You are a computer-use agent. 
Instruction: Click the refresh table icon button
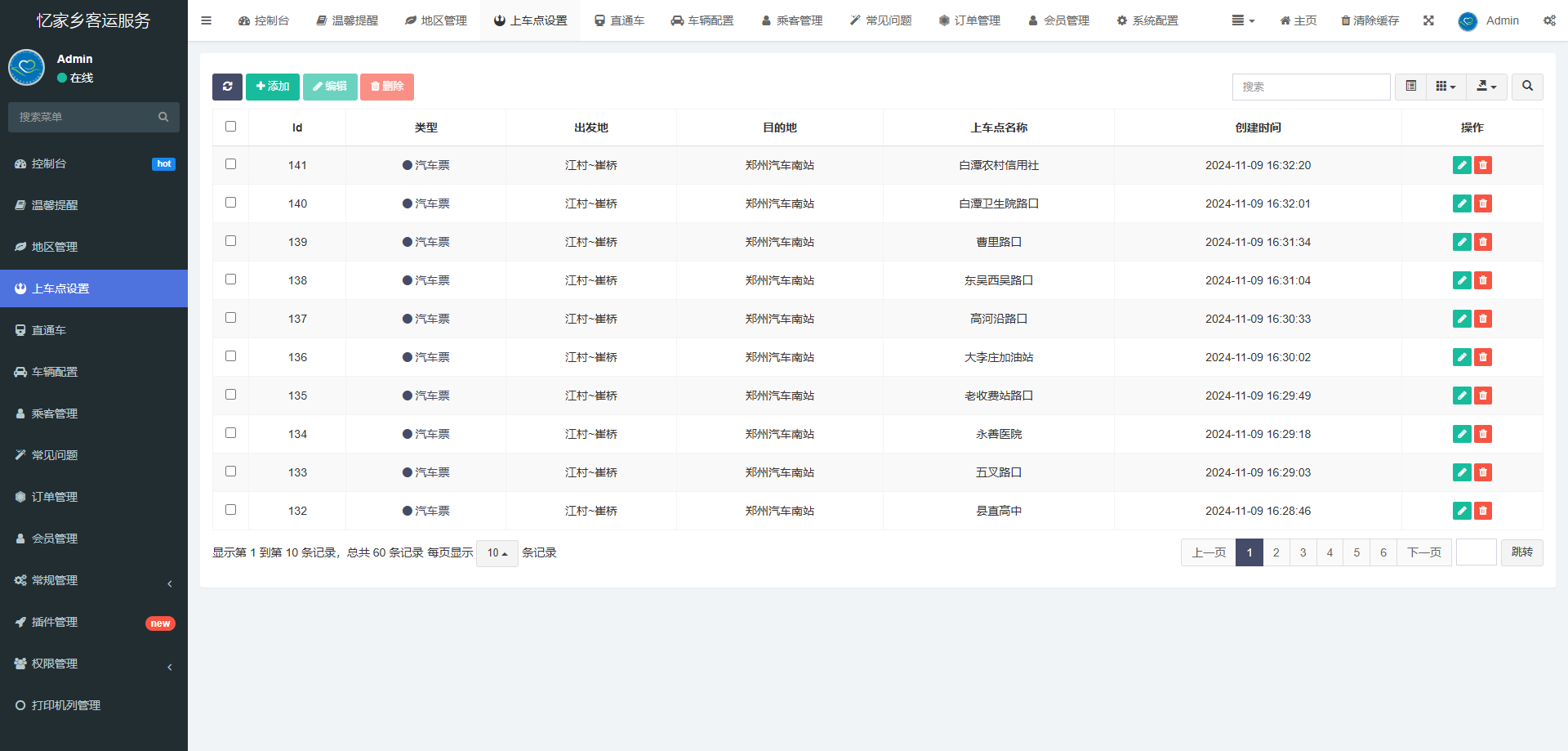pyautogui.click(x=227, y=87)
